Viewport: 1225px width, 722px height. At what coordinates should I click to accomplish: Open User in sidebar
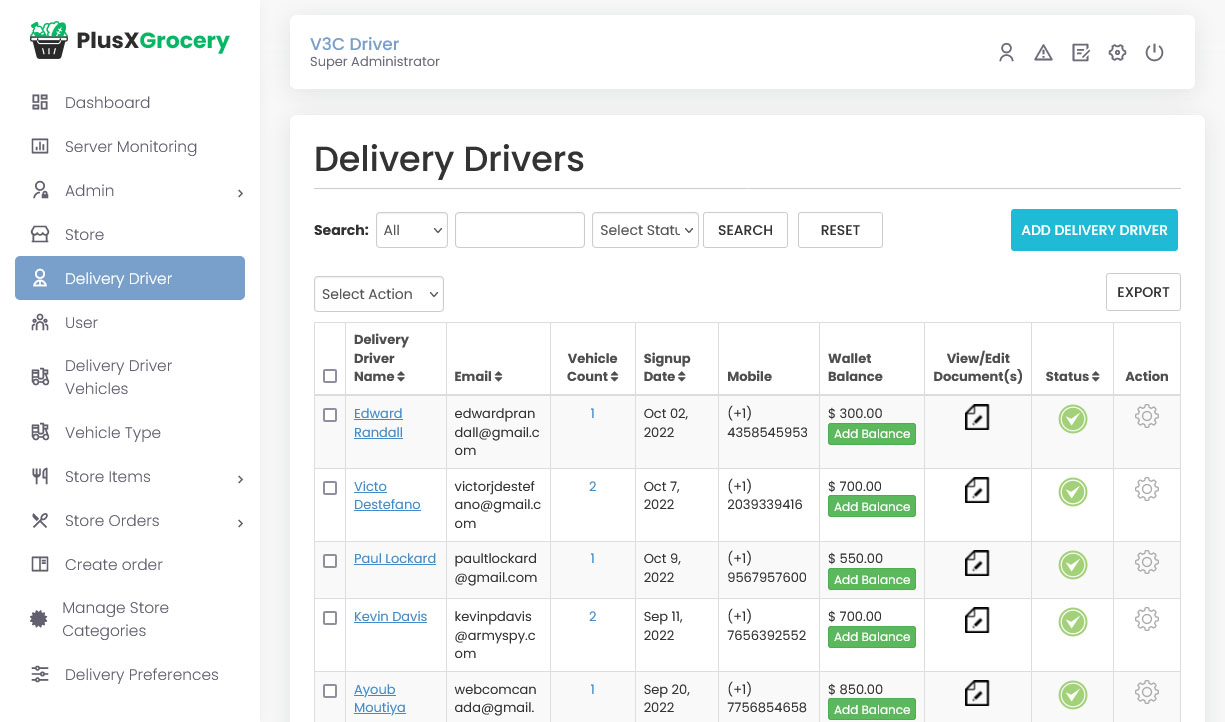pos(130,322)
